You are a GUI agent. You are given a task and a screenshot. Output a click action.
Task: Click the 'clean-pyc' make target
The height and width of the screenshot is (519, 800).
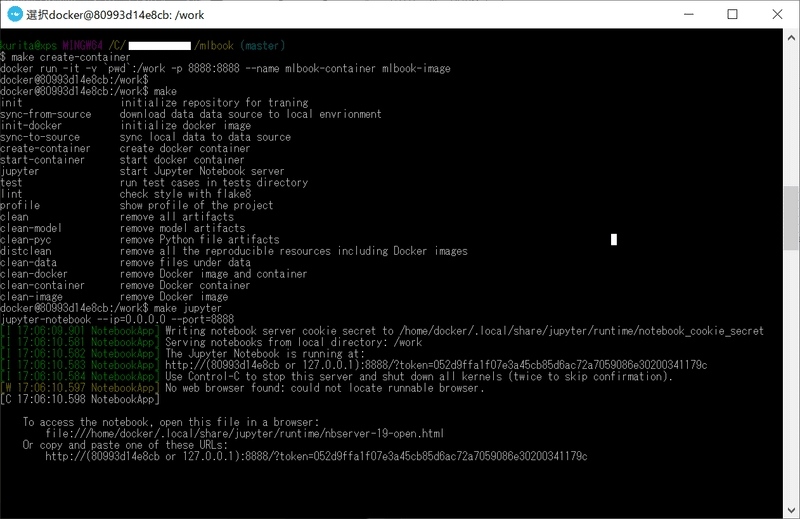pyautogui.click(x=26, y=239)
